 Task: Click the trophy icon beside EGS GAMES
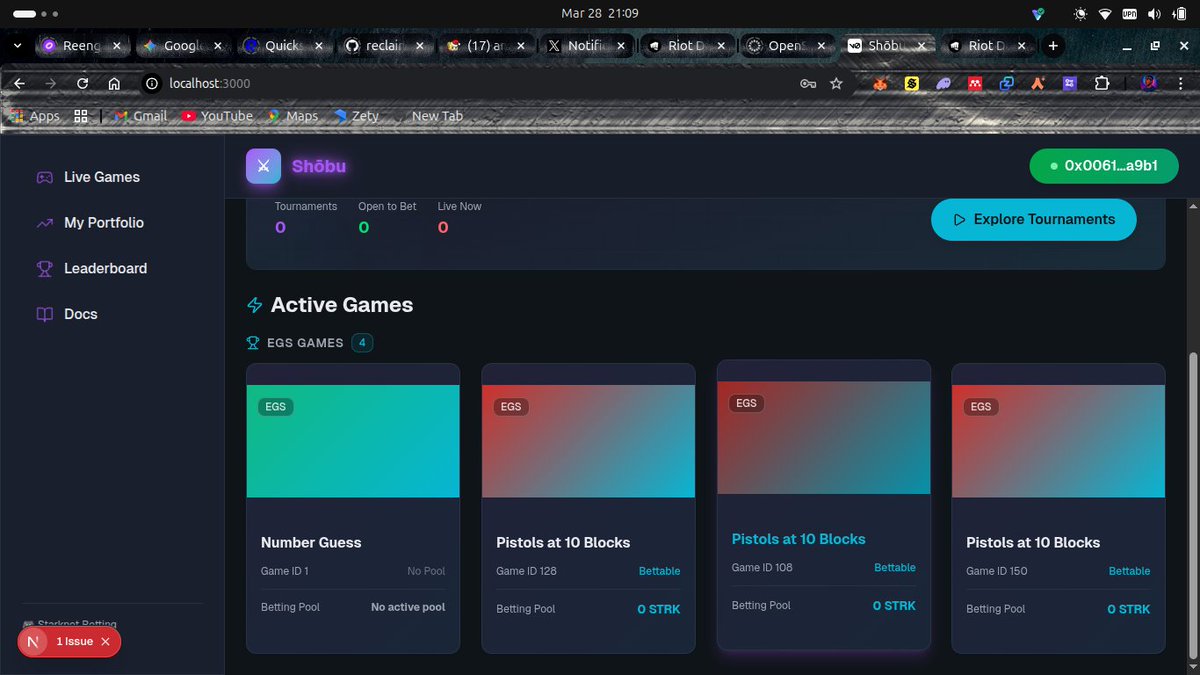(253, 343)
